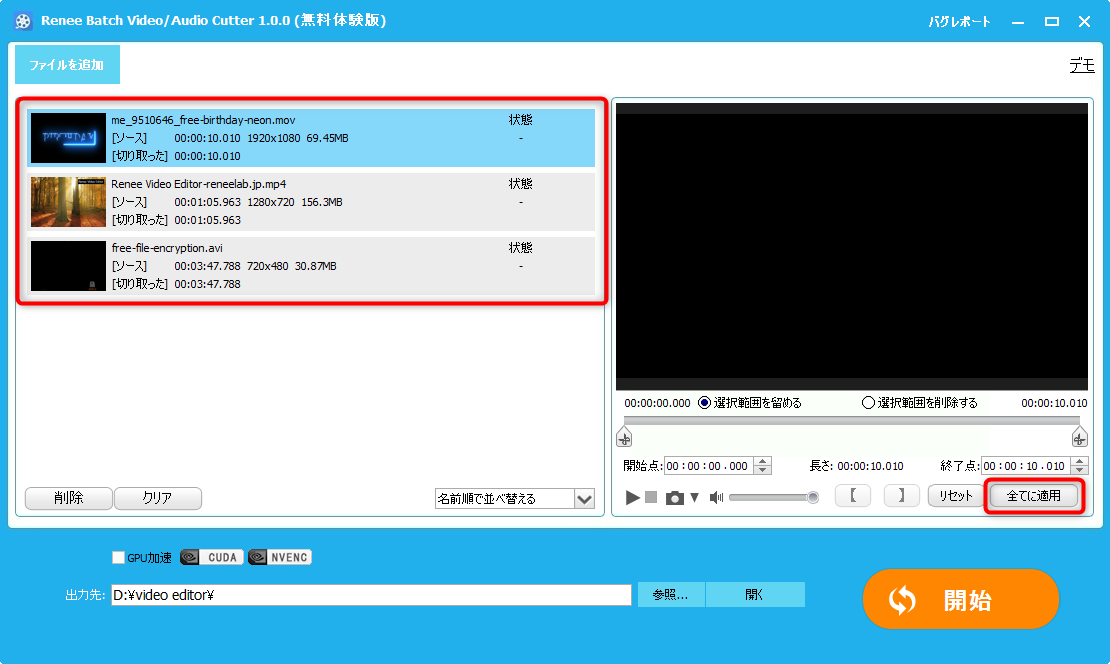Select the Renee Video Editor forest thumbnail
Screen dimensions: 1110x664
click(x=68, y=202)
